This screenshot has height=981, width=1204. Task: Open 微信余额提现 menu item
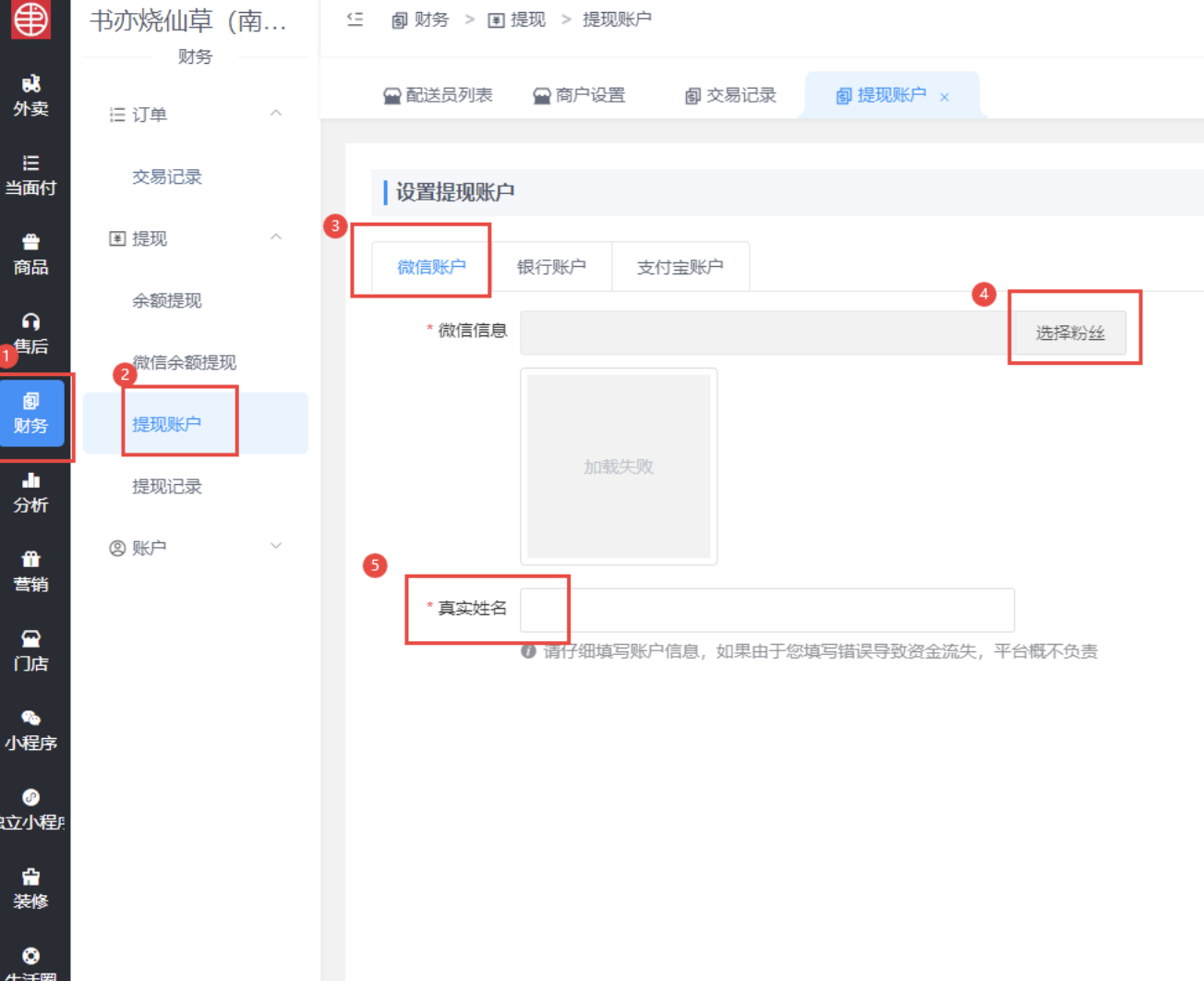pos(185,362)
